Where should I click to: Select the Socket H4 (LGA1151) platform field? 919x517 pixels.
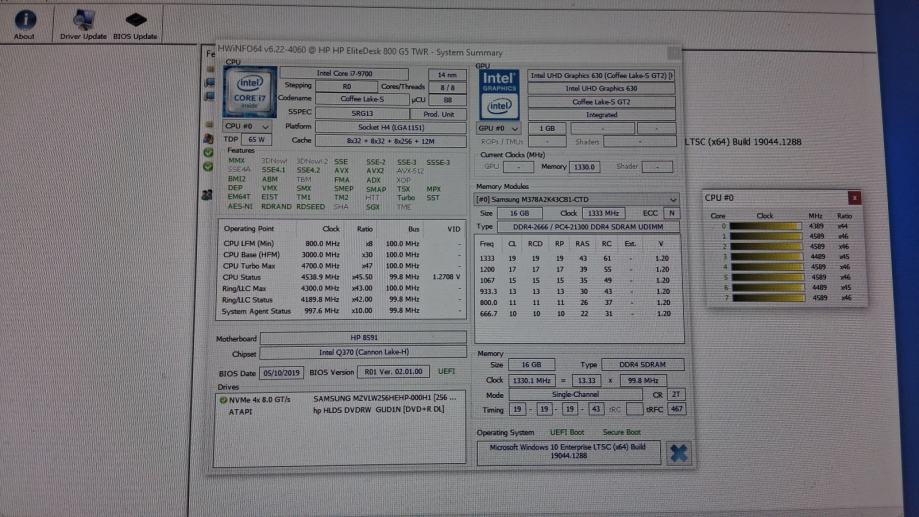(391, 127)
